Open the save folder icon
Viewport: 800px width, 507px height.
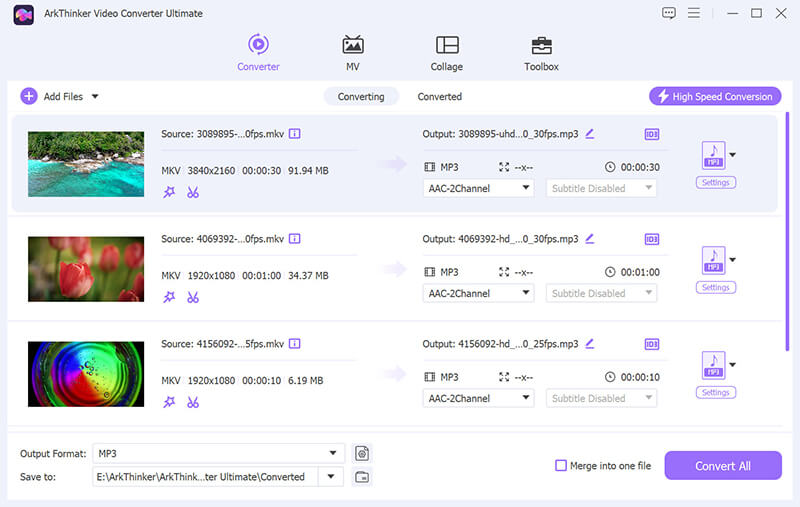pyautogui.click(x=362, y=477)
